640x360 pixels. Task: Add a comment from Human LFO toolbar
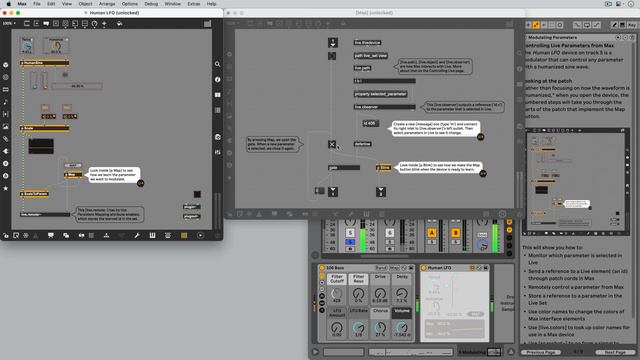tap(46, 24)
